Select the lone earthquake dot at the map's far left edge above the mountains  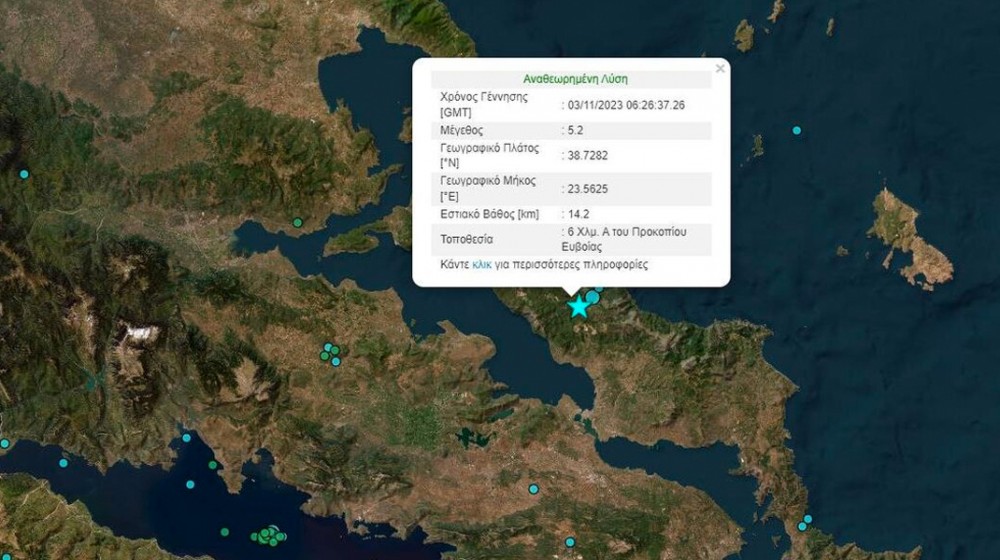(x=24, y=174)
